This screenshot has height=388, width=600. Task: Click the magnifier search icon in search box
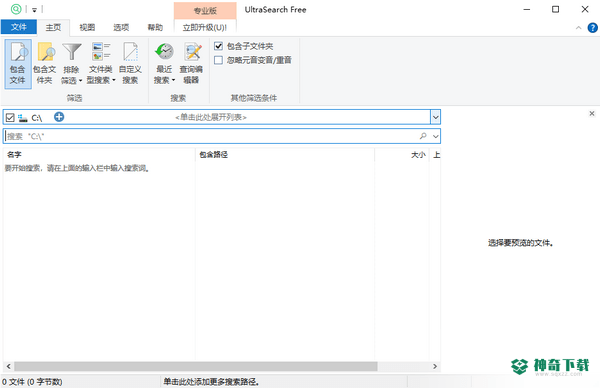click(x=423, y=136)
